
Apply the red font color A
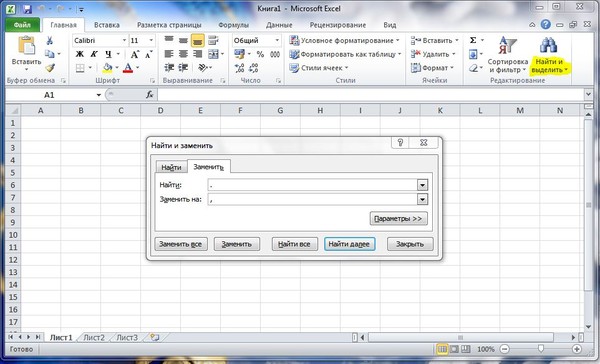pos(128,68)
